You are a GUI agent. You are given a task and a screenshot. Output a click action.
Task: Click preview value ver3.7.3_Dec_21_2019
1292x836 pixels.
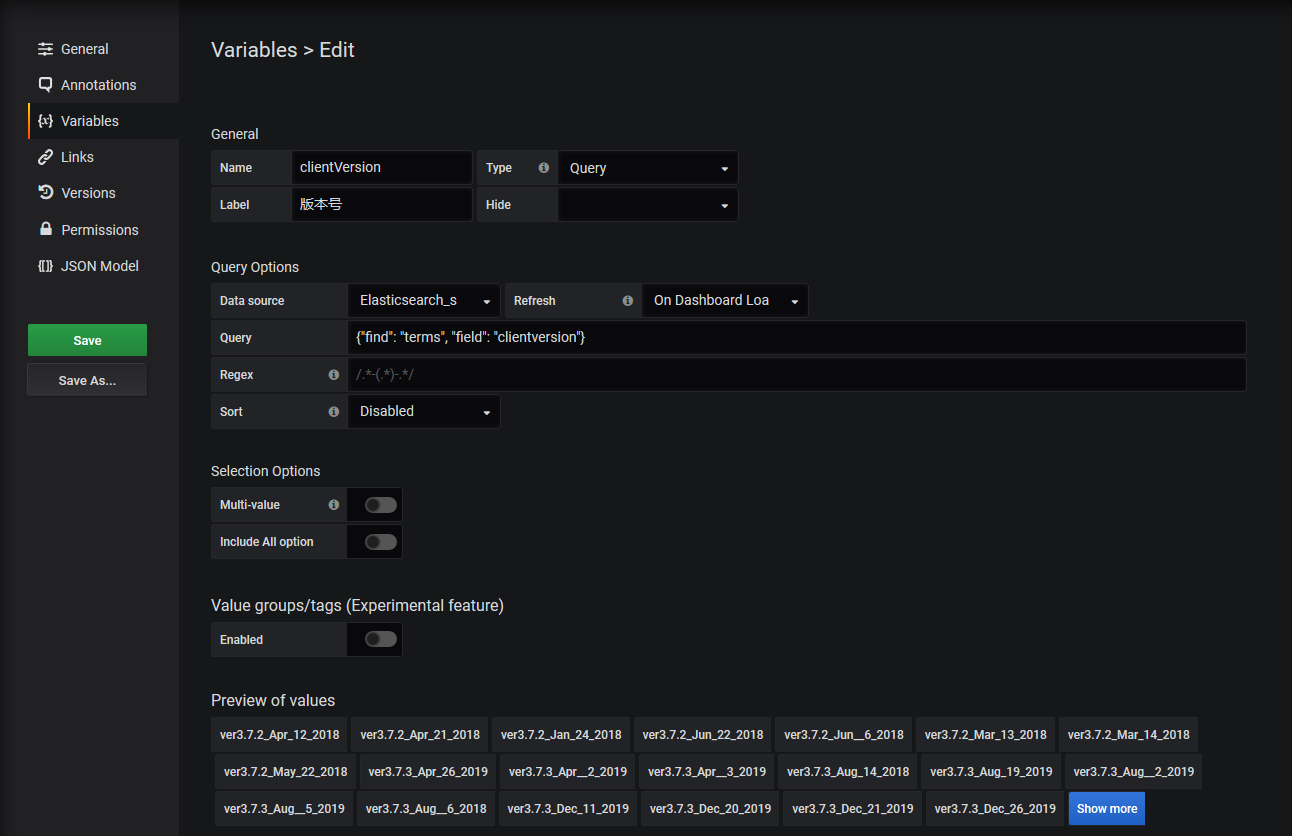[x=852, y=808]
